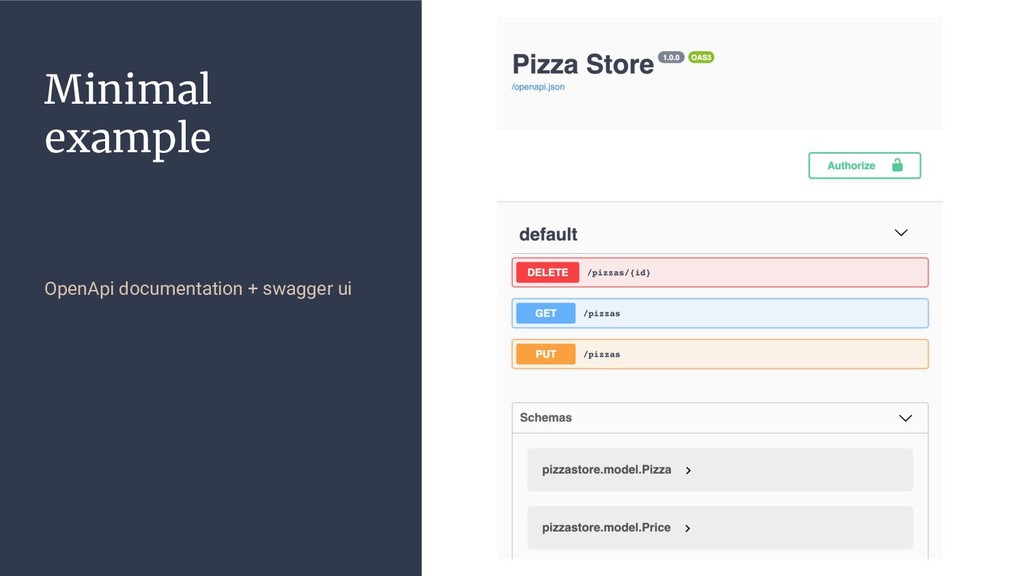The image size is (1024, 576).
Task: Open the PUT /pizzas endpoint path
Action: 602,354
